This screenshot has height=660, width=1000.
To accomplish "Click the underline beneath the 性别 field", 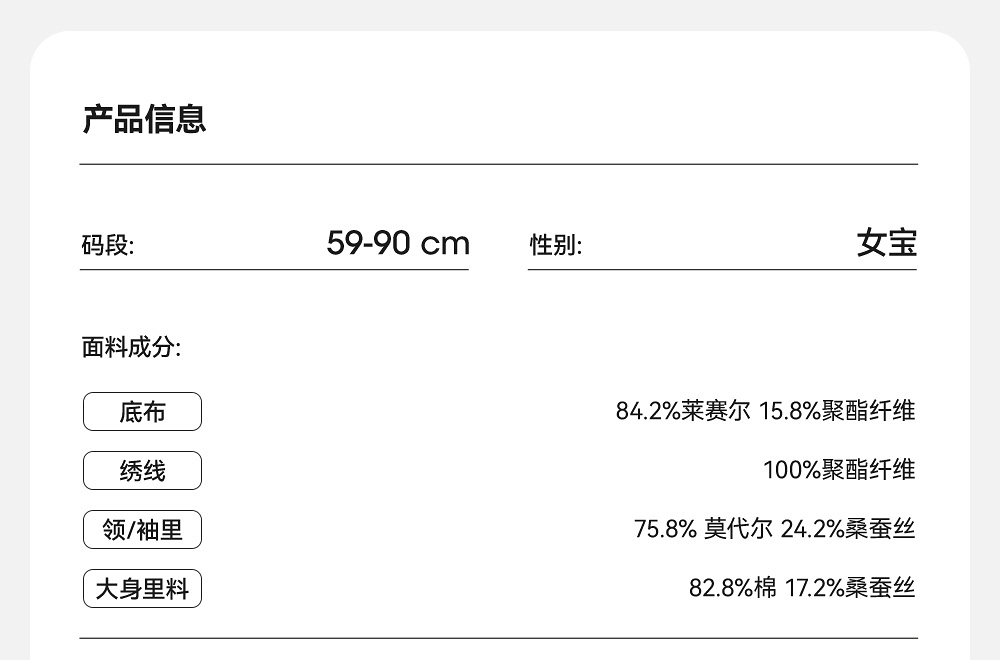I will [x=722, y=269].
